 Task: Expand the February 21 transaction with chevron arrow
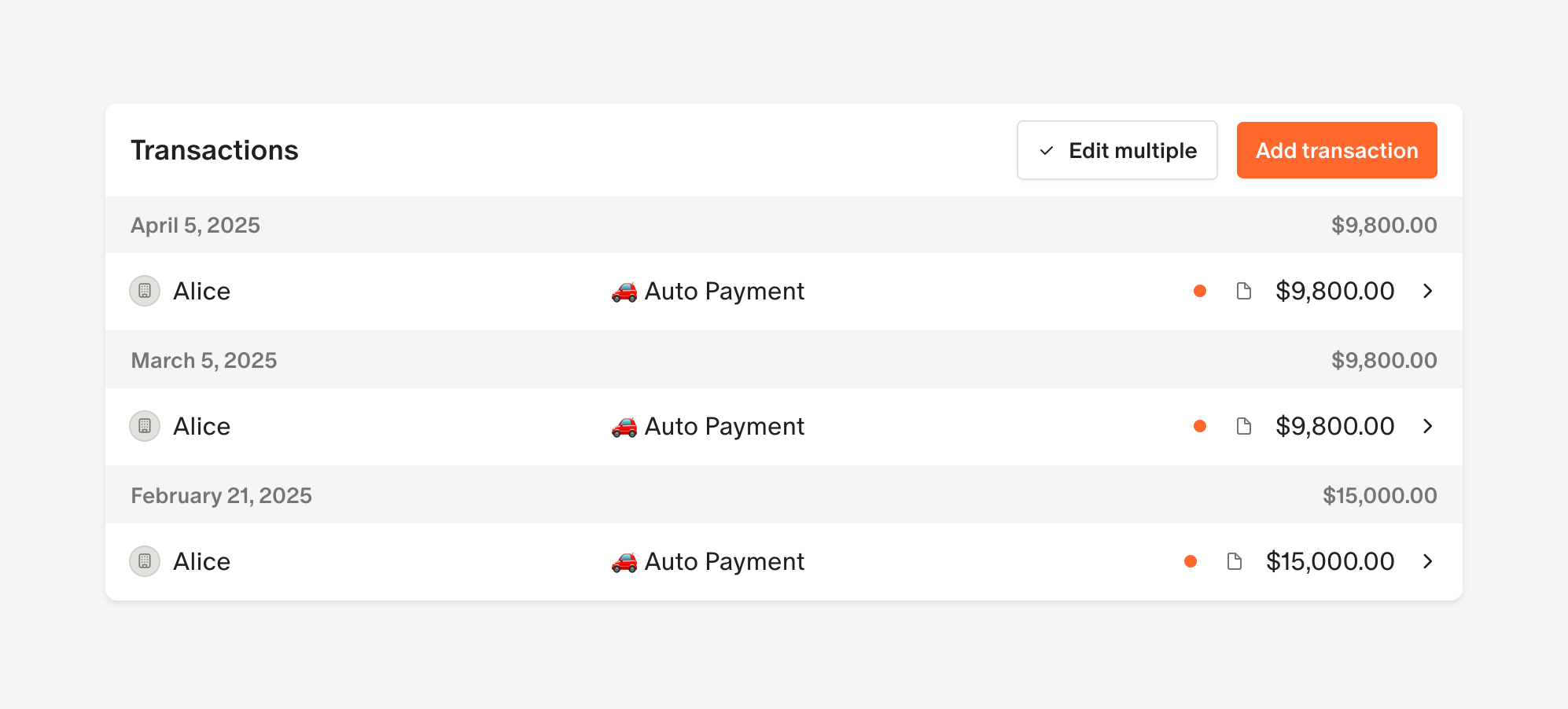pos(1428,561)
